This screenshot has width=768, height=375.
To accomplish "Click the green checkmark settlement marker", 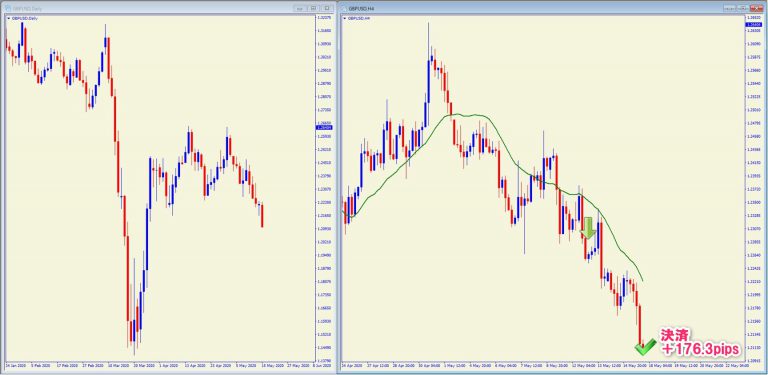I will (645, 347).
